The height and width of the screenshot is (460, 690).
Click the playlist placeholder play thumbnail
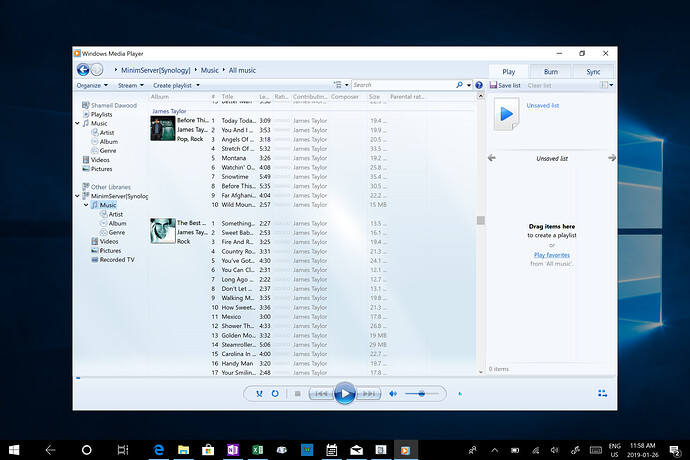tap(506, 114)
